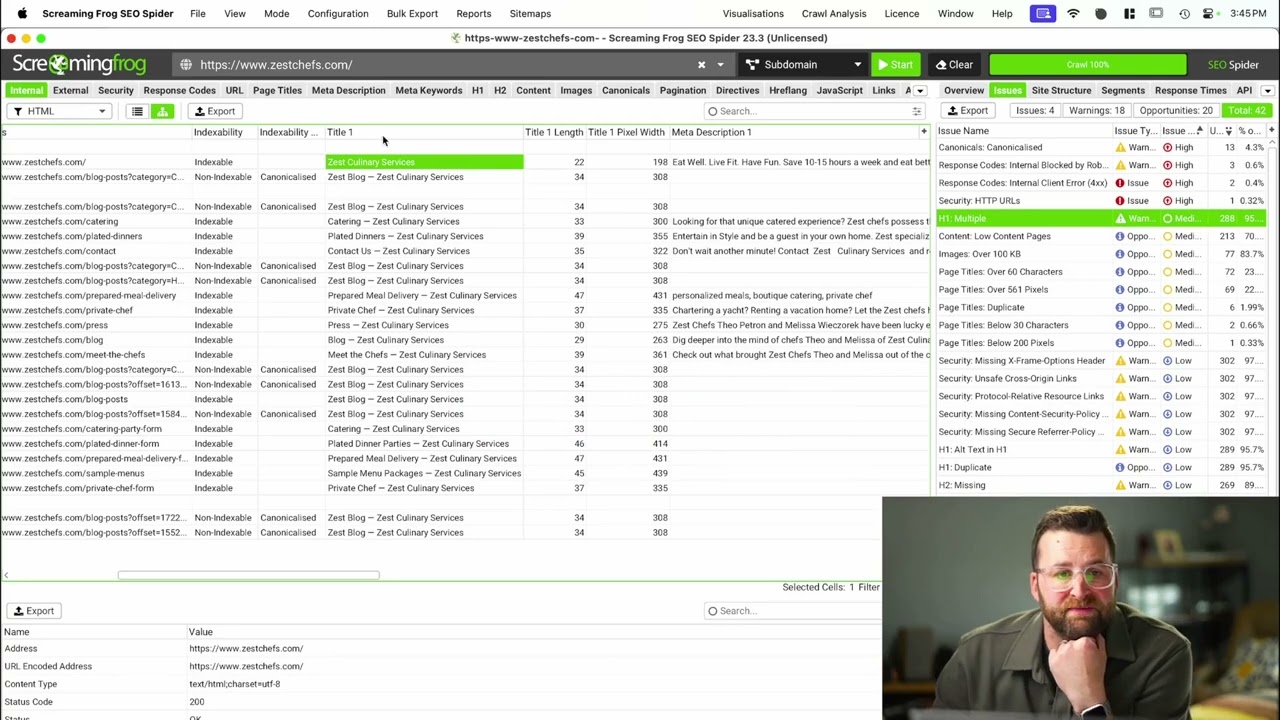This screenshot has width=1280, height=720.
Task: Click opportunity icon on Images: Over 100 KB row
Action: click(x=1120, y=254)
